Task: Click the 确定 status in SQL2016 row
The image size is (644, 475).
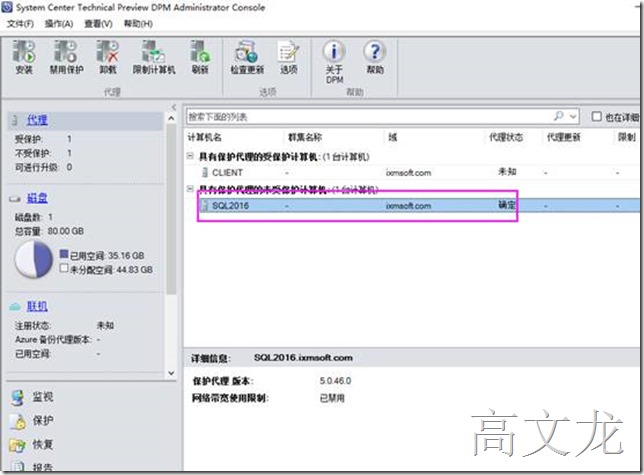Action: [507, 204]
